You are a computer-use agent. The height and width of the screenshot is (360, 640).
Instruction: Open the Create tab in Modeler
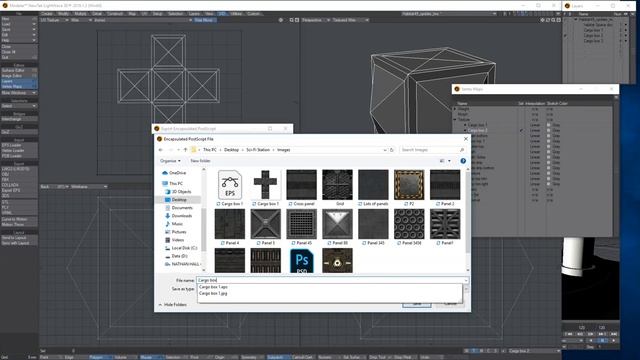tap(47, 14)
